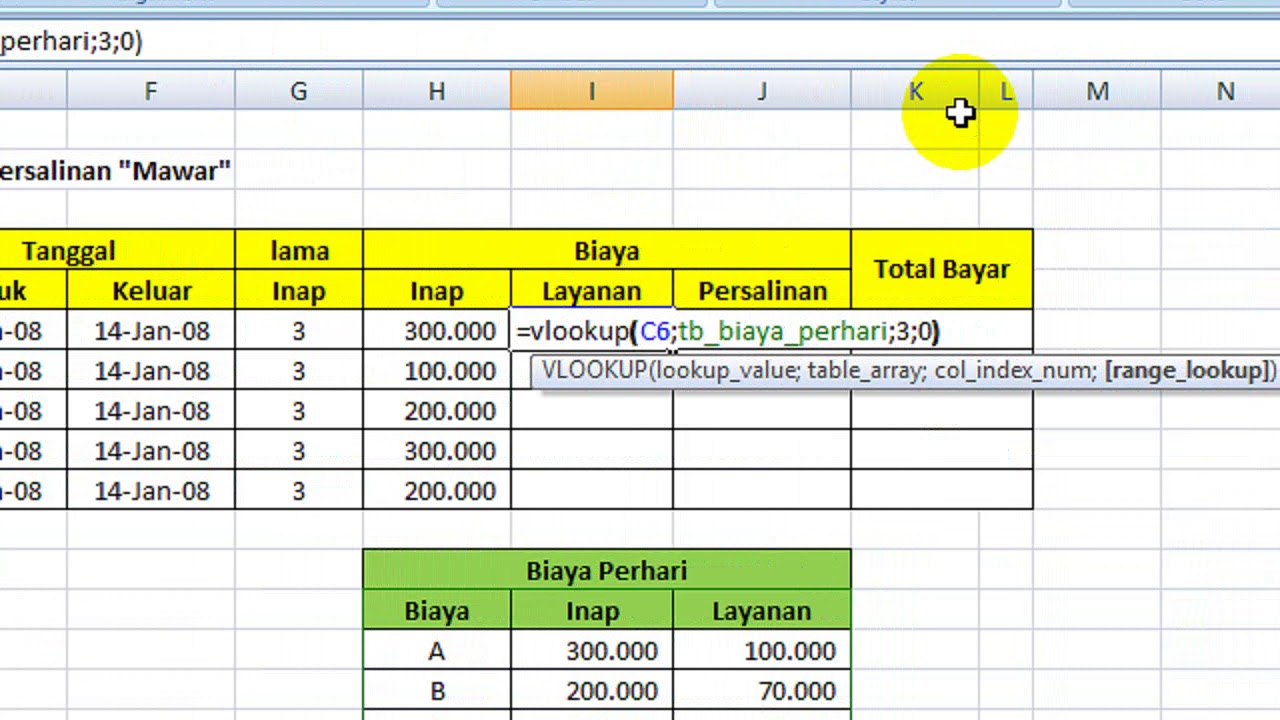Select column F header
Screen dimensions: 1280x720
tap(151, 91)
